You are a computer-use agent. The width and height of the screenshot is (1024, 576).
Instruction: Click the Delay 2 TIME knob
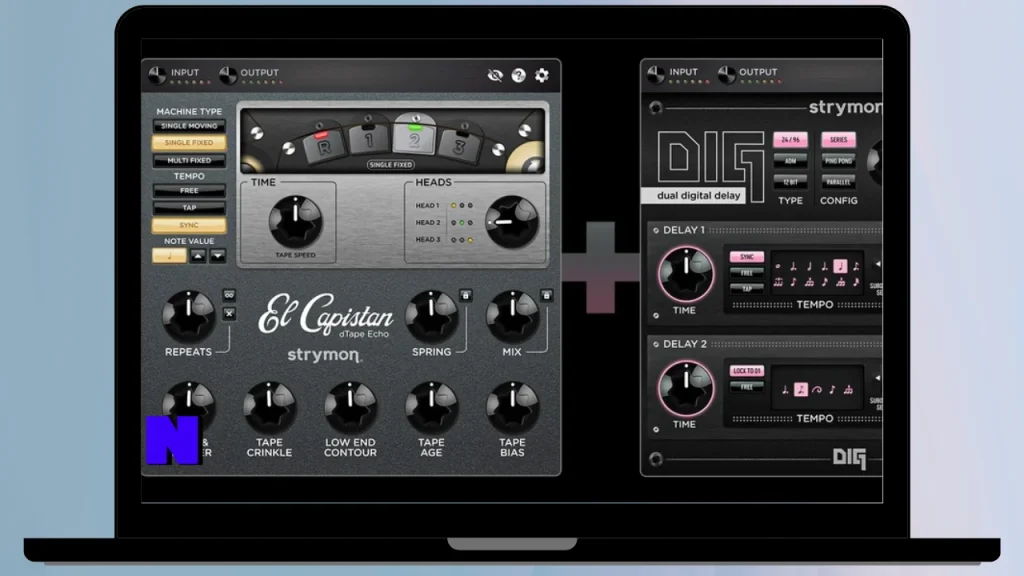(x=686, y=388)
